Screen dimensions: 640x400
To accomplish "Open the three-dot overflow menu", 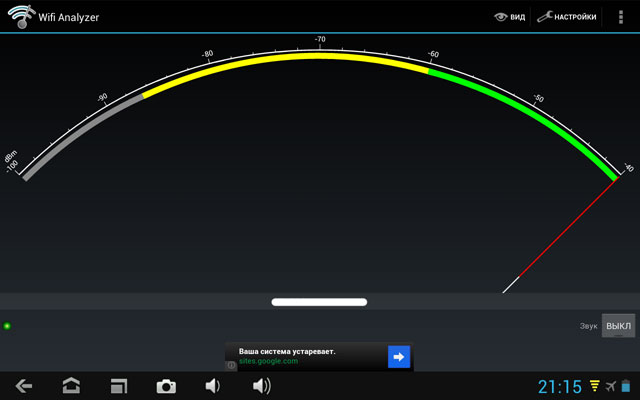I will point(621,17).
